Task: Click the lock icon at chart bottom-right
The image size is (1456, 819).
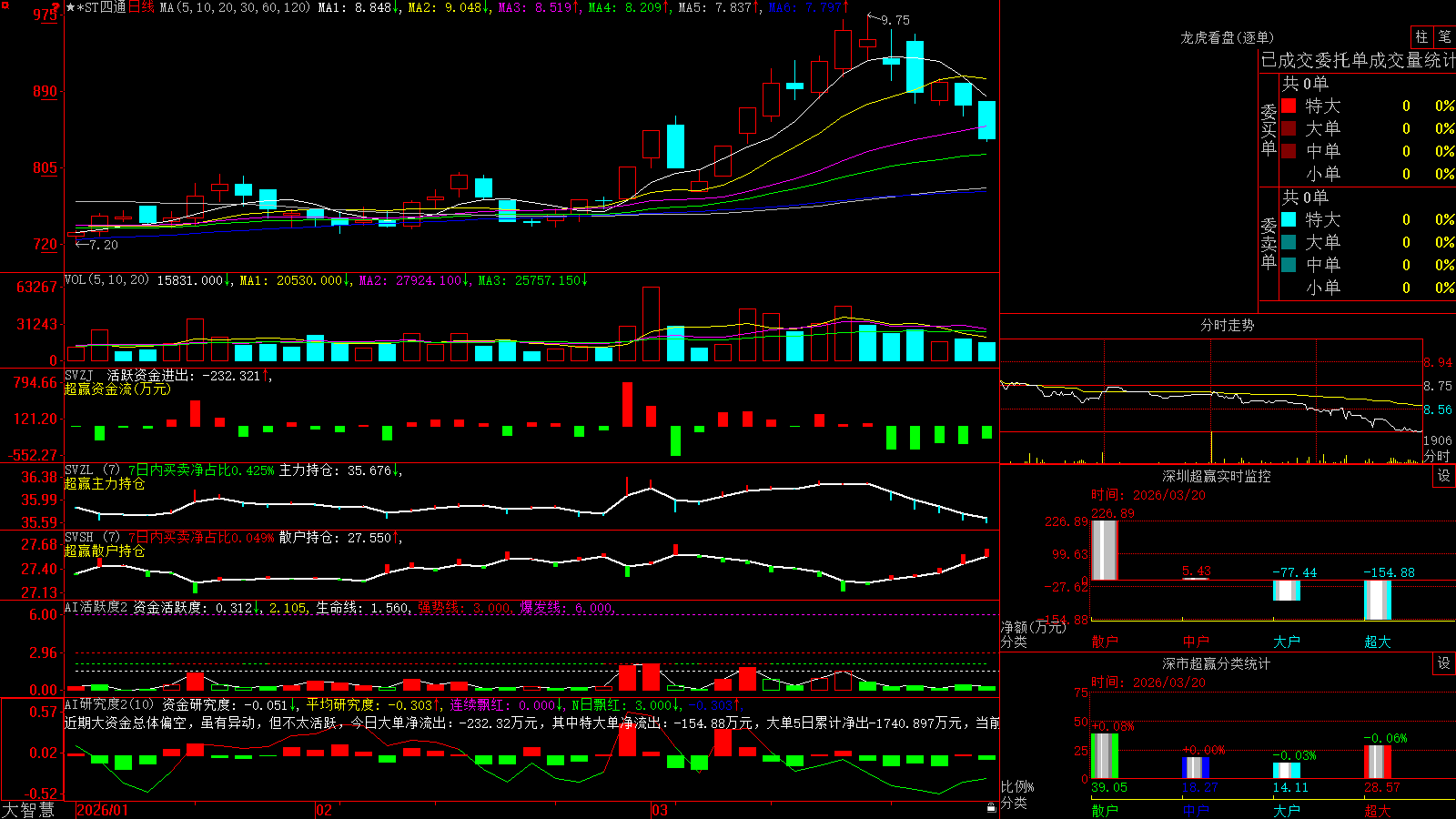Action: (x=992, y=807)
